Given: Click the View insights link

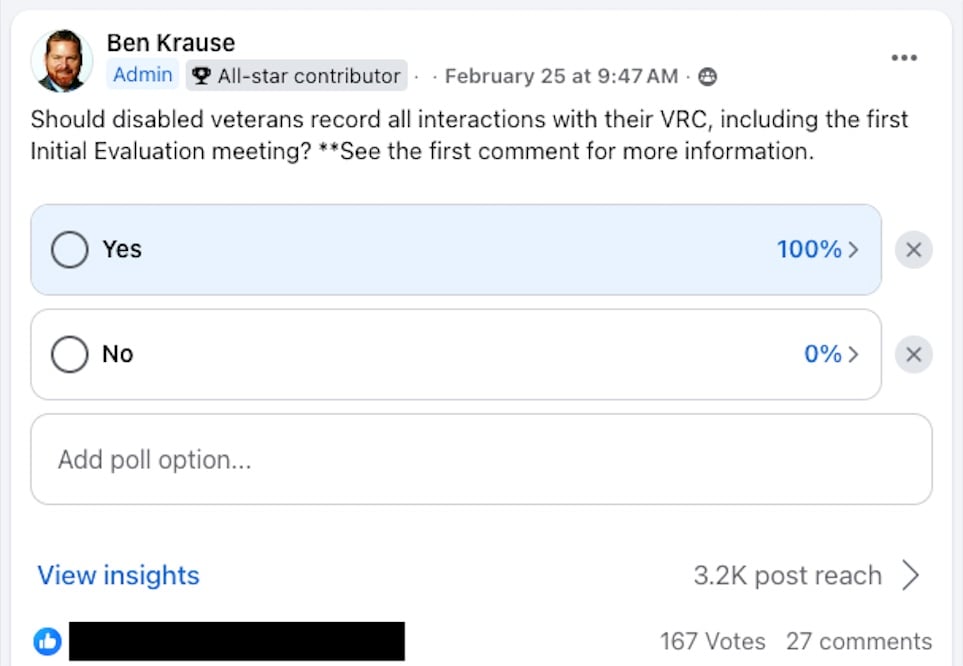Looking at the screenshot, I should [118, 575].
